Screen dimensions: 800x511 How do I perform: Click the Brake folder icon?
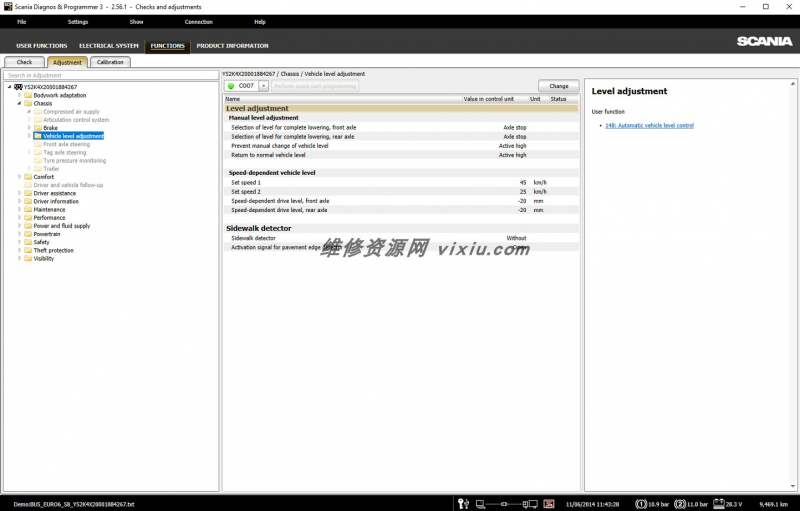tap(38, 128)
